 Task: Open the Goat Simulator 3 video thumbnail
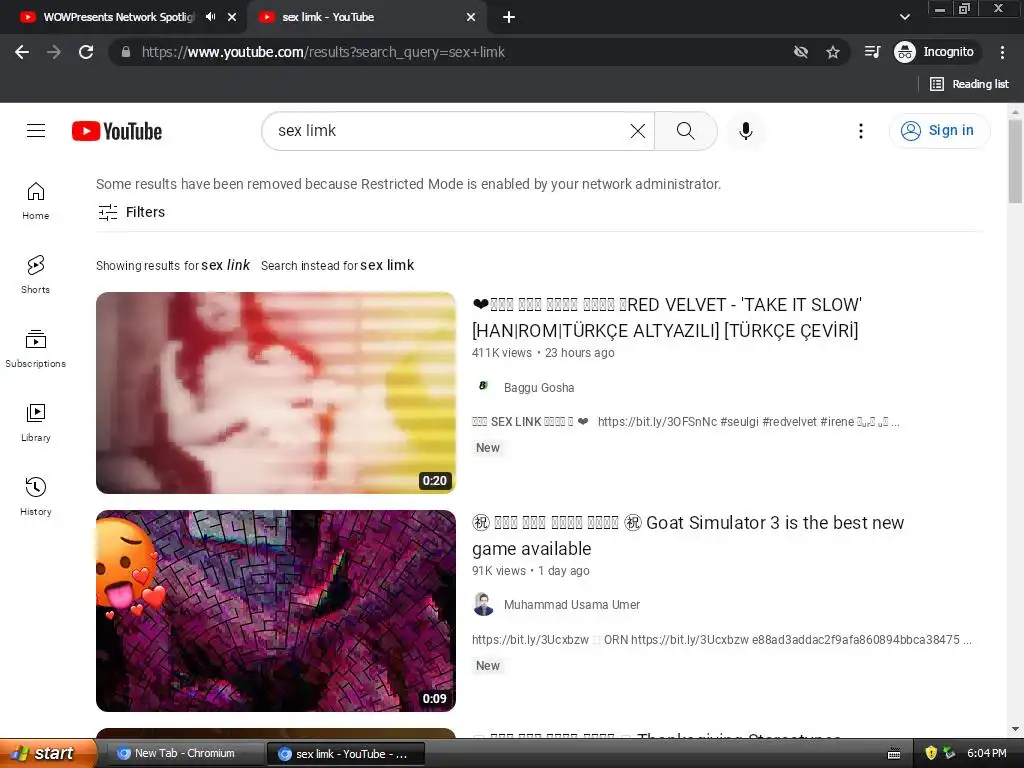276,611
